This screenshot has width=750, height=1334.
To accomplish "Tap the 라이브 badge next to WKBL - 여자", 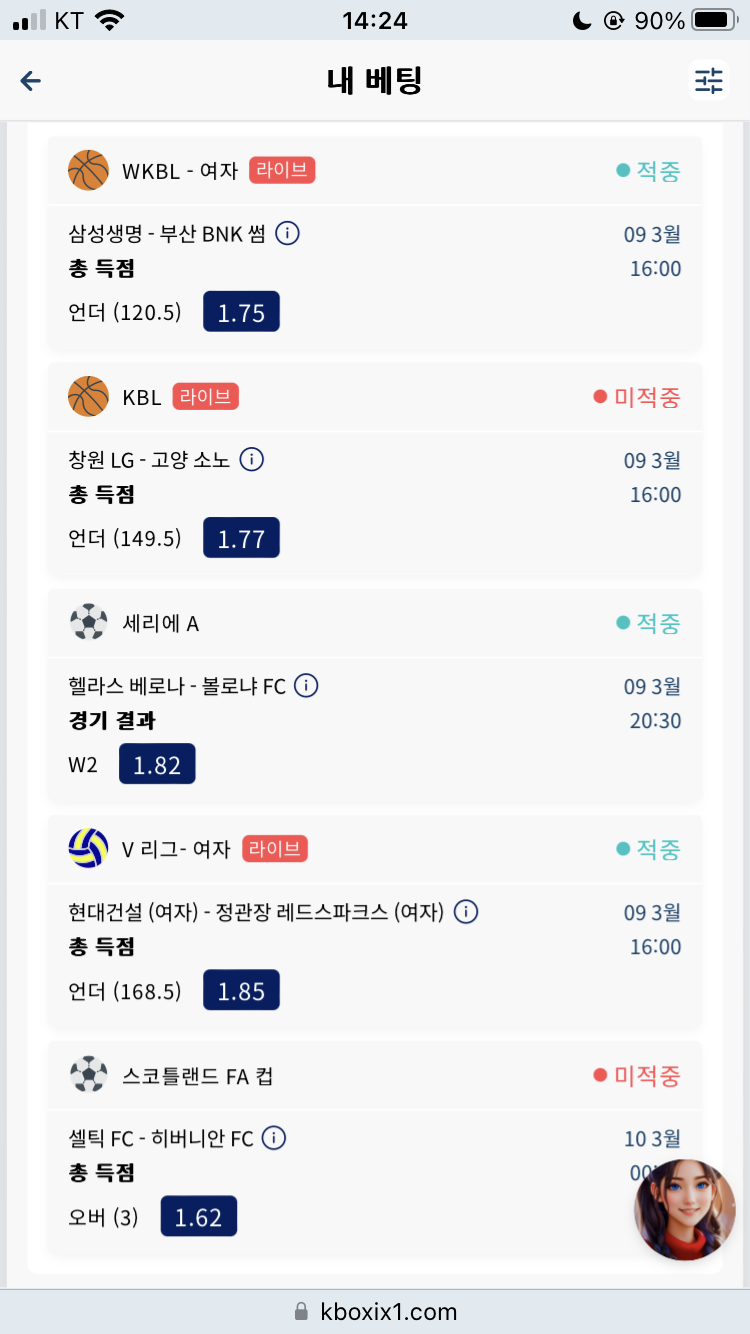I will 282,171.
